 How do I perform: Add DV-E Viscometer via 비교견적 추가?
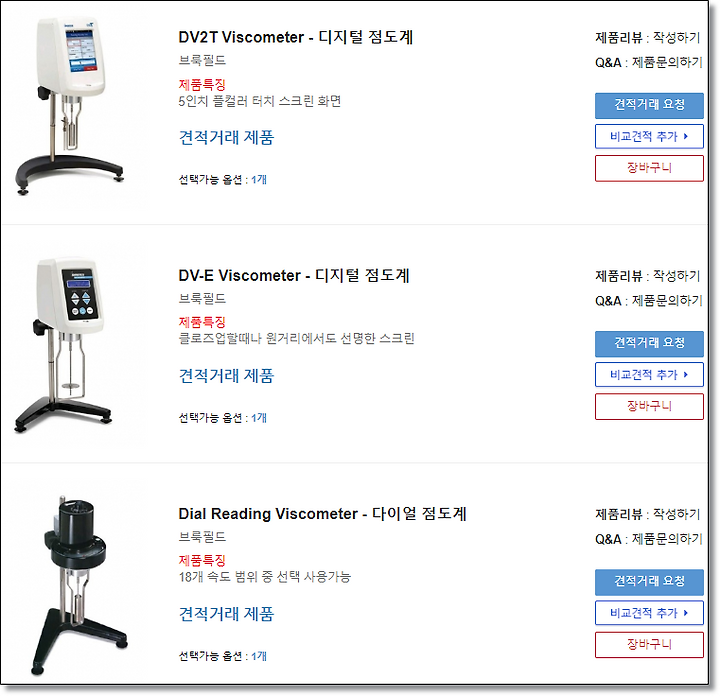(649, 375)
